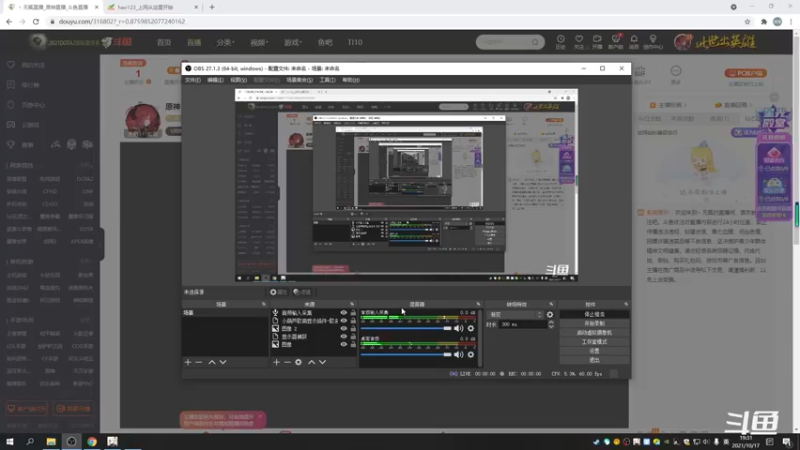Start the virtual camera button
This screenshot has height=450, width=800.
594,333
